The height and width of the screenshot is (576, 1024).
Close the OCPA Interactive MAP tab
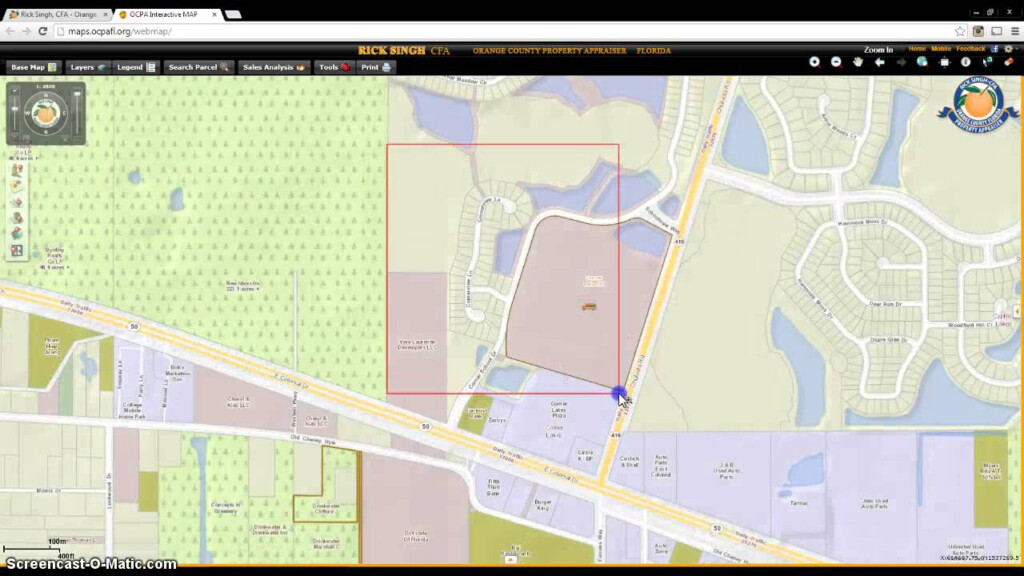point(214,14)
